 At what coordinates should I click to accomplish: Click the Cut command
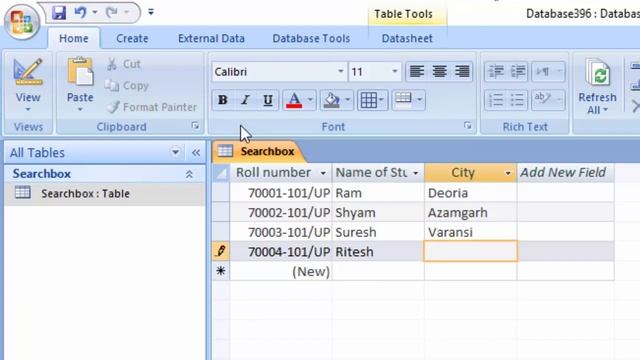[124, 64]
